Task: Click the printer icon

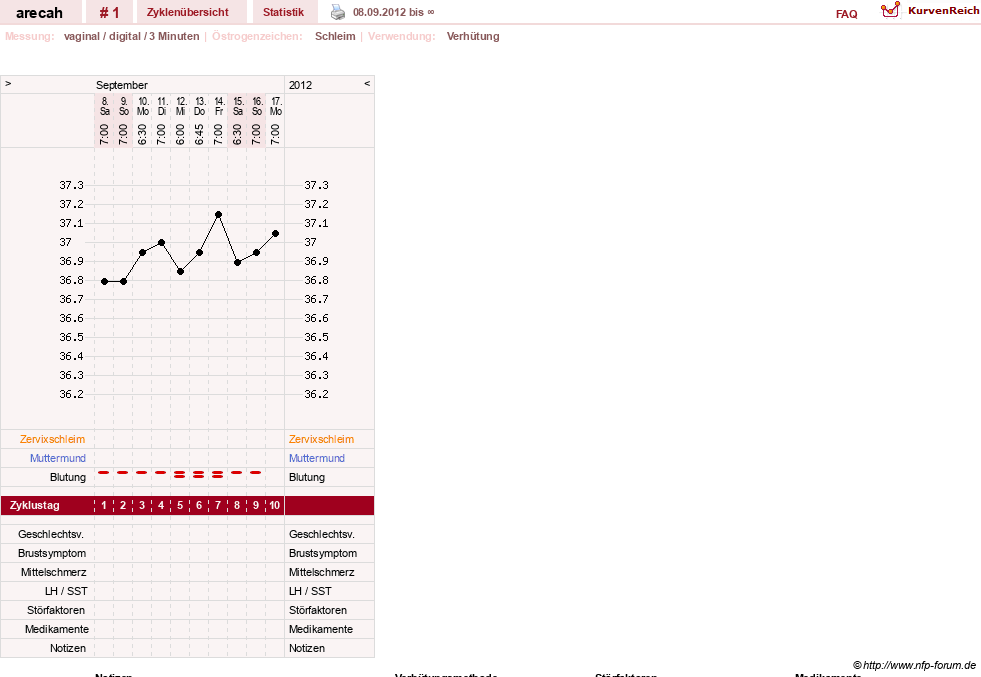Action: coord(338,12)
